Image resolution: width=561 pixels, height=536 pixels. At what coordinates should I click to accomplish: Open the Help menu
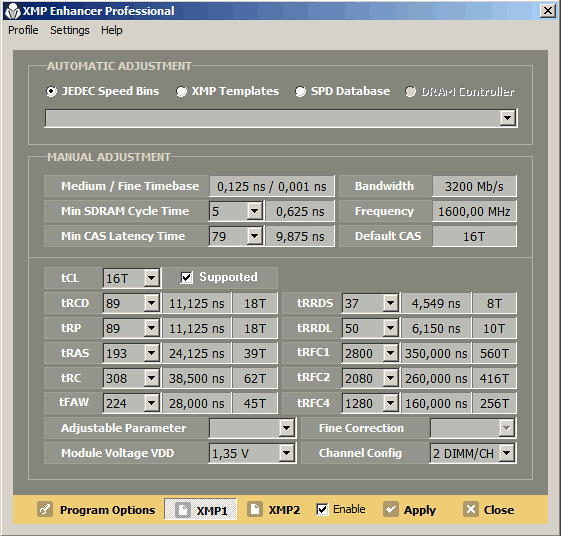coord(112,30)
